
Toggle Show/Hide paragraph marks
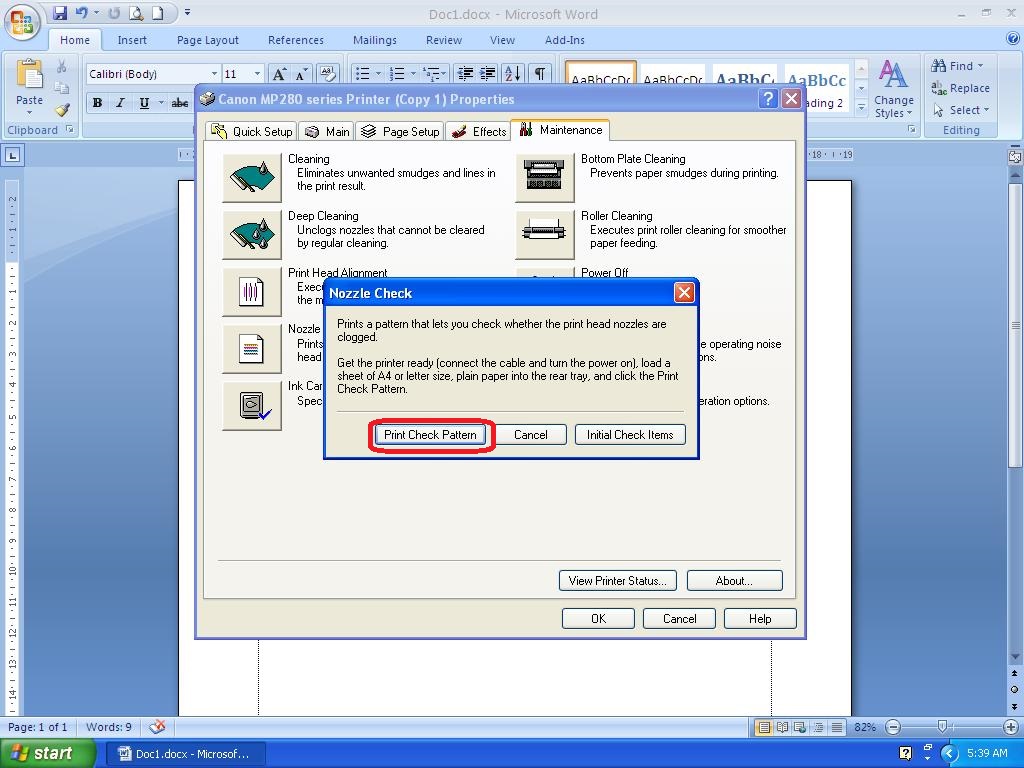539,74
